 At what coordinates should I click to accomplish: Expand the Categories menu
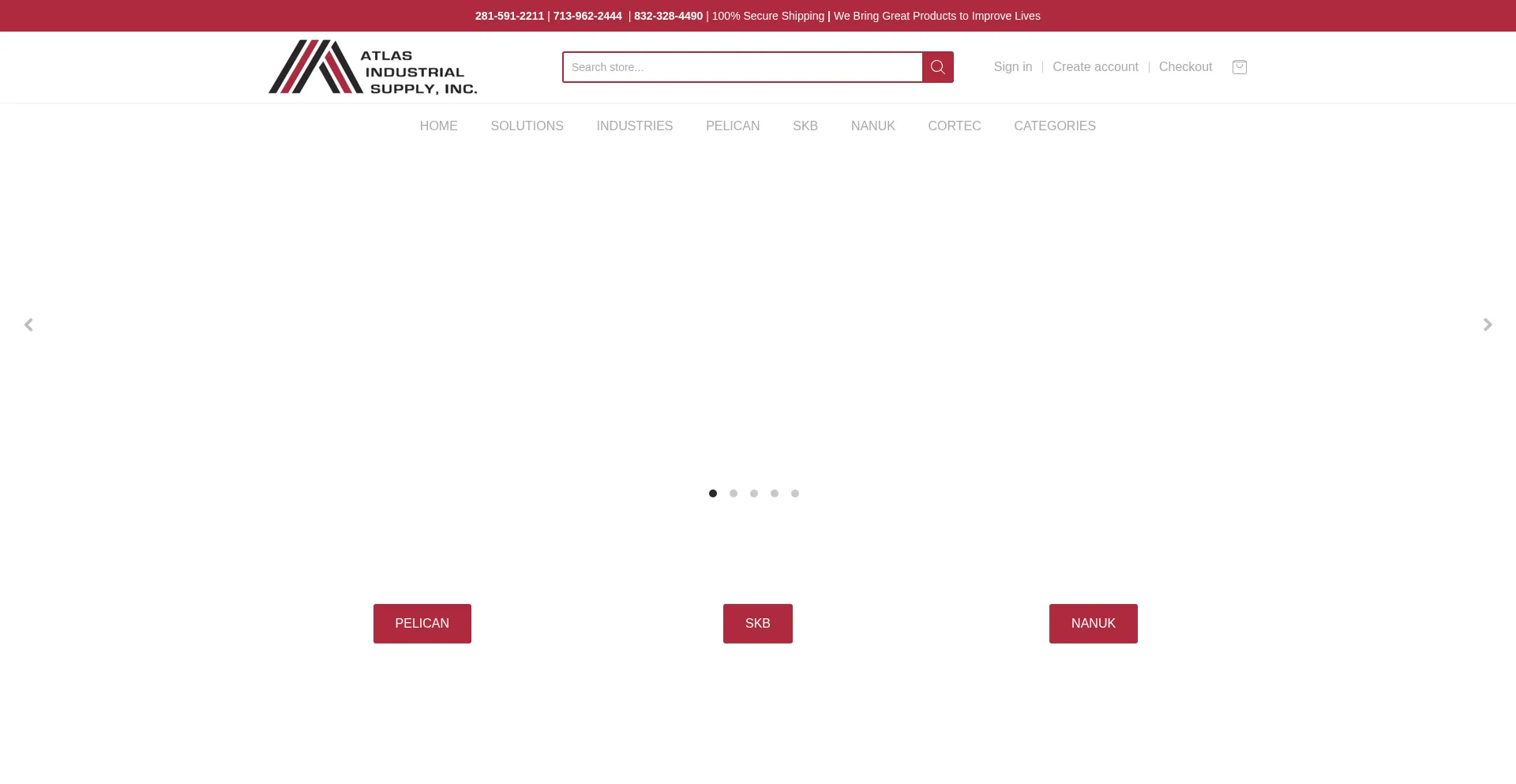[1054, 126]
